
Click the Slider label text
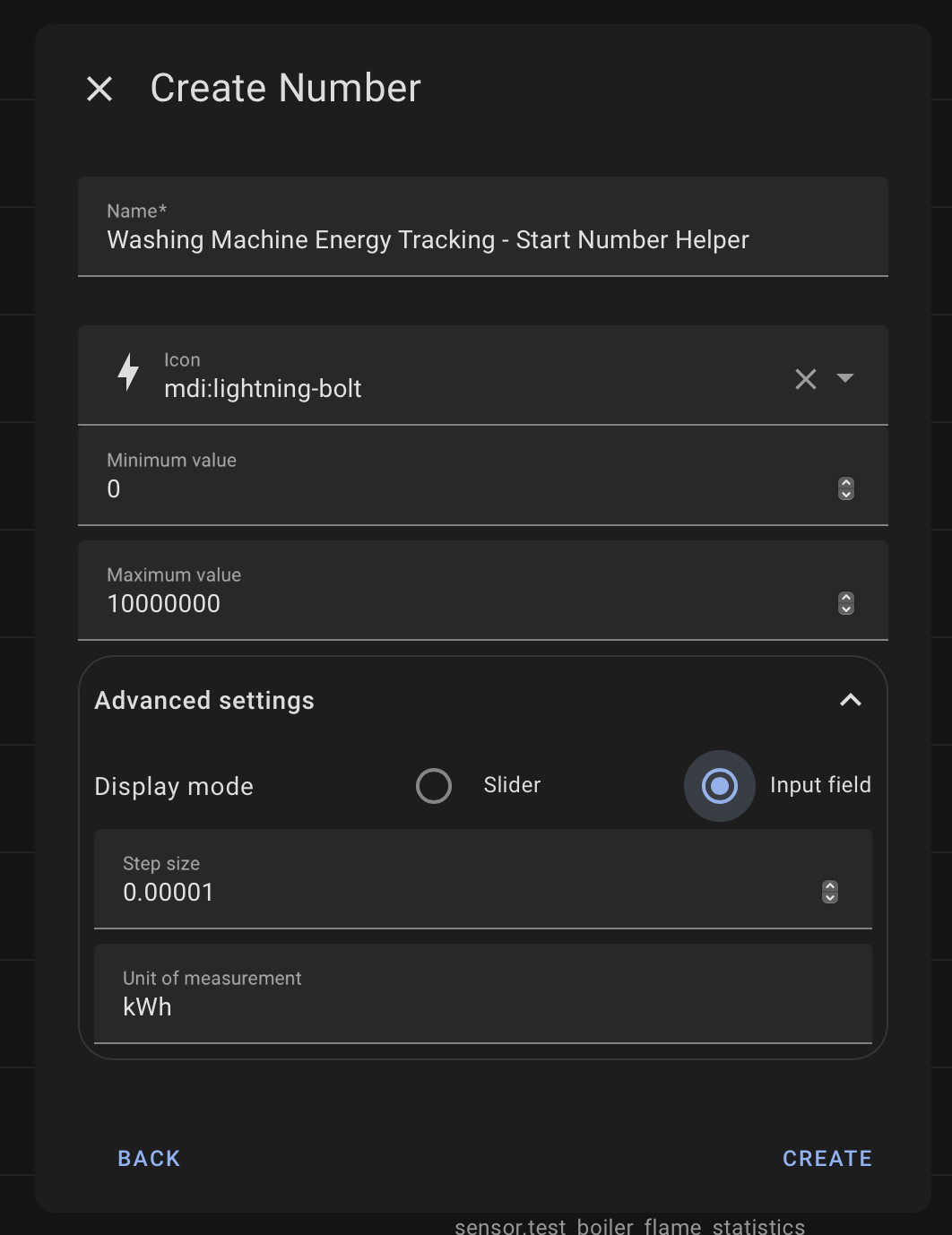click(512, 785)
